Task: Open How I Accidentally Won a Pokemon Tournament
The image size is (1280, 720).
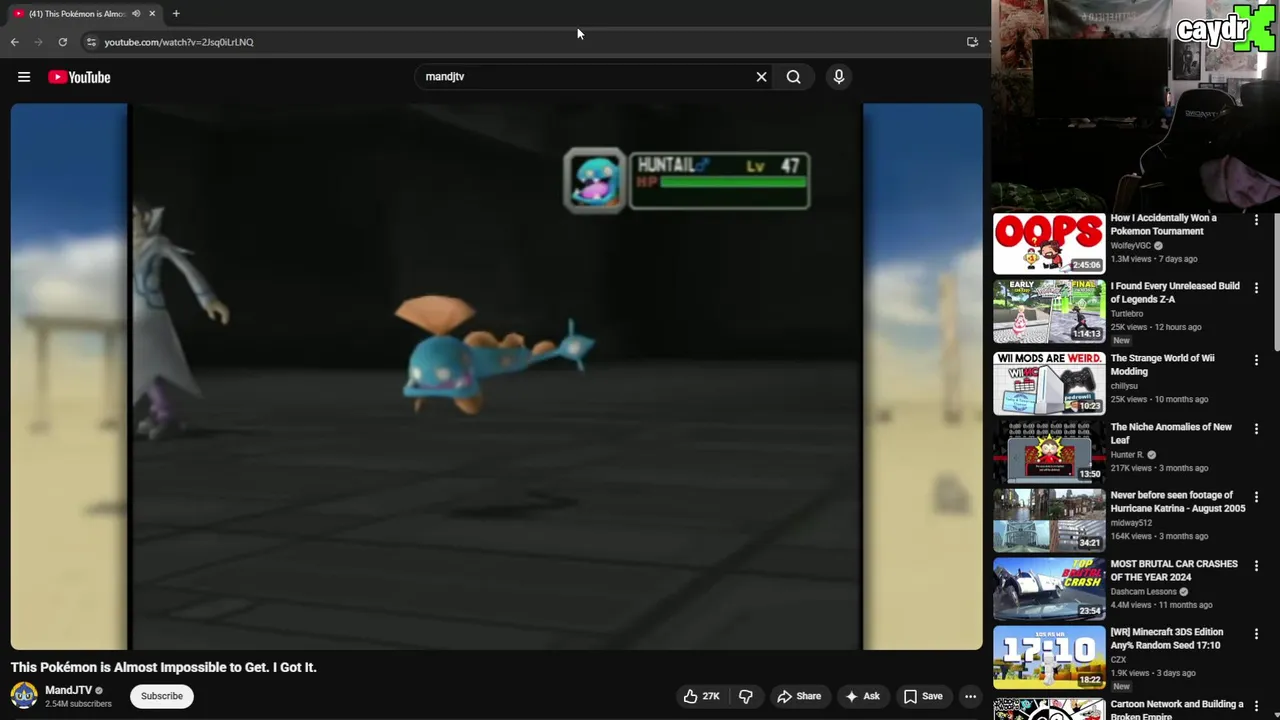Action: click(1164, 224)
